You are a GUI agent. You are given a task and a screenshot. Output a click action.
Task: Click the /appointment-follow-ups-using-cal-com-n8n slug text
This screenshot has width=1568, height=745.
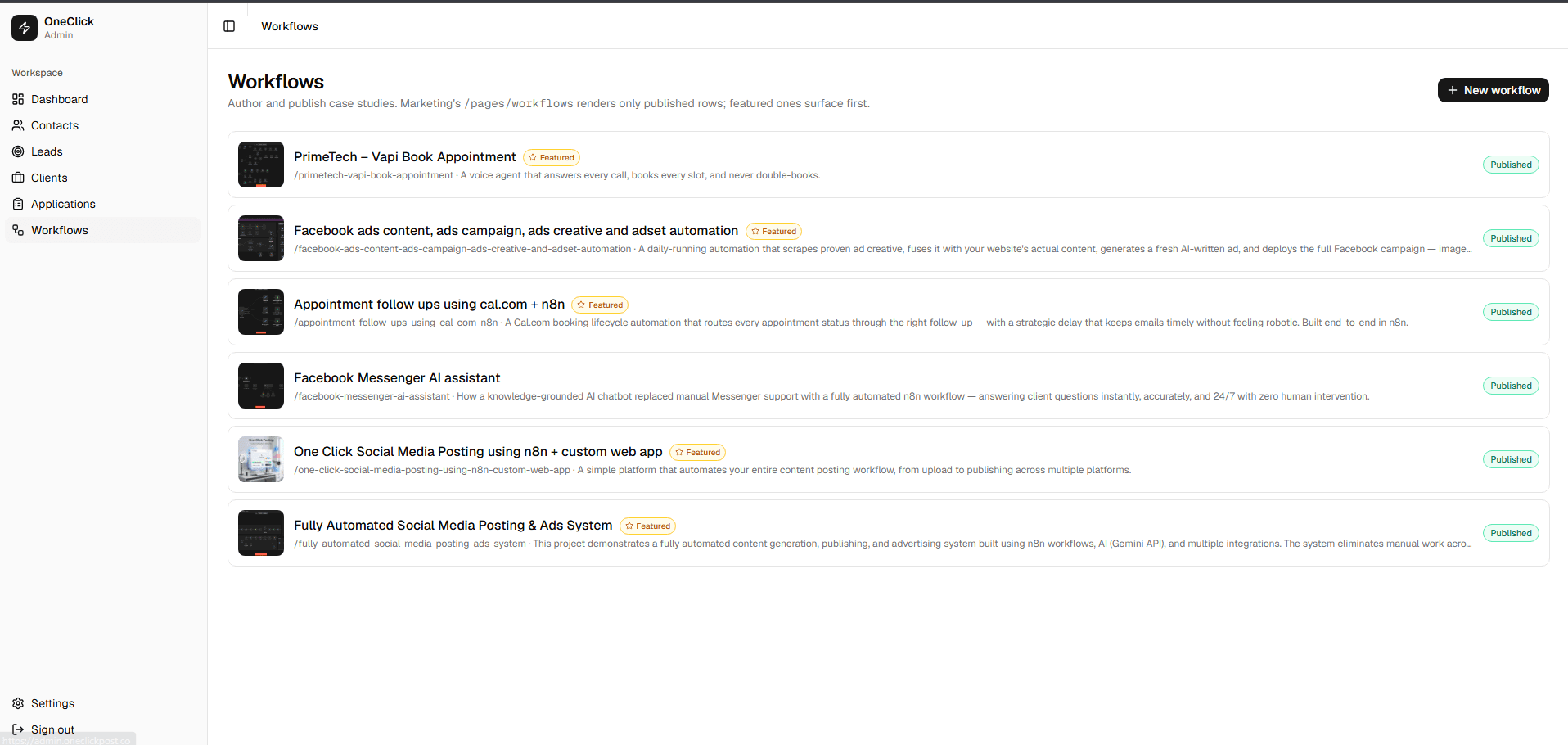point(396,323)
